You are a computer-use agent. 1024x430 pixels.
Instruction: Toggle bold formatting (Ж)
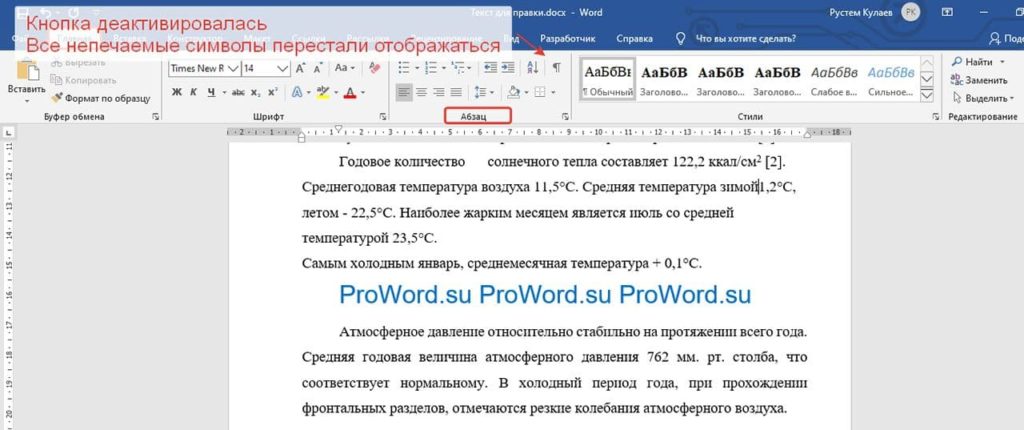point(176,93)
